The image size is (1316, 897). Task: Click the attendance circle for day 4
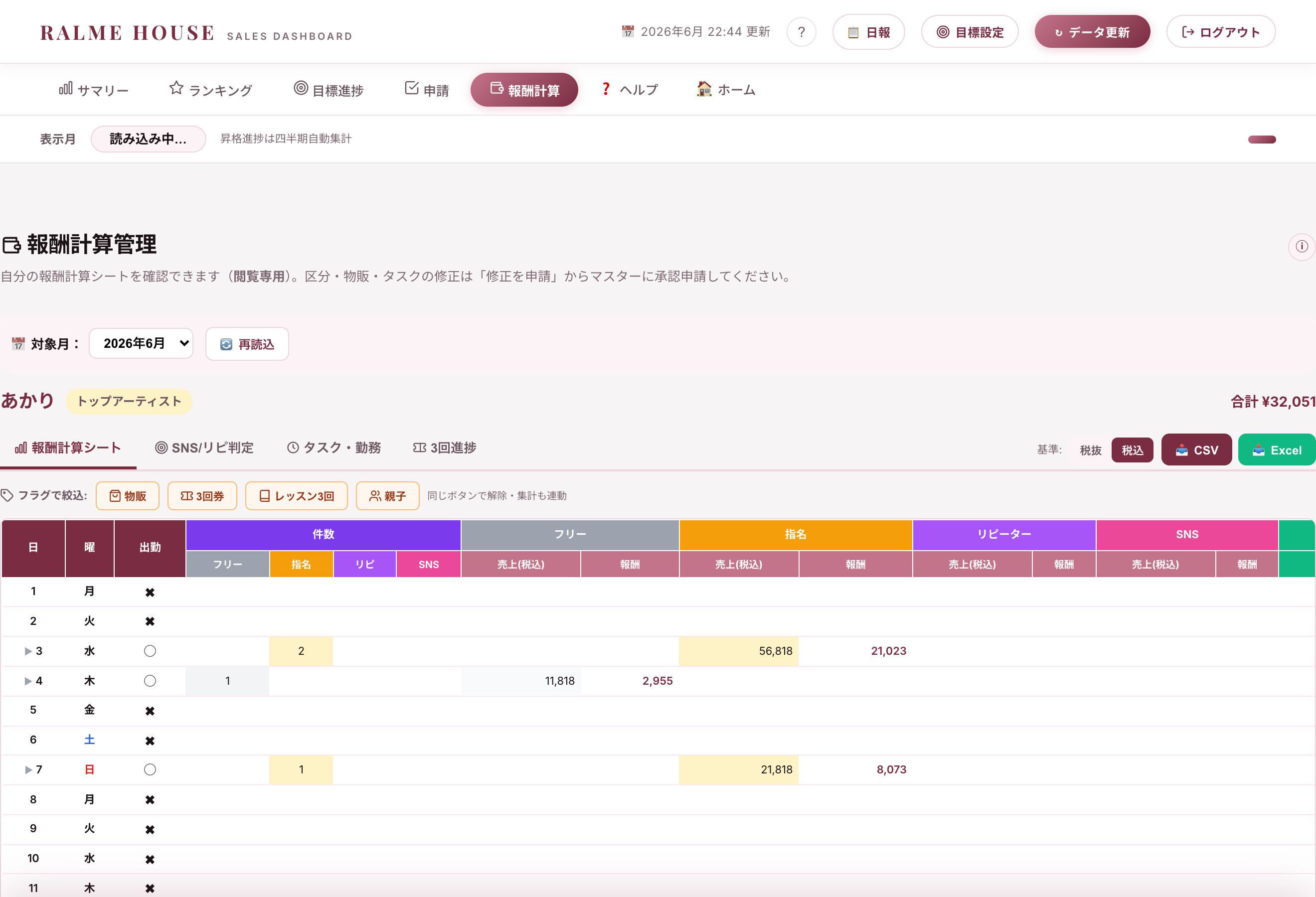[x=150, y=681]
